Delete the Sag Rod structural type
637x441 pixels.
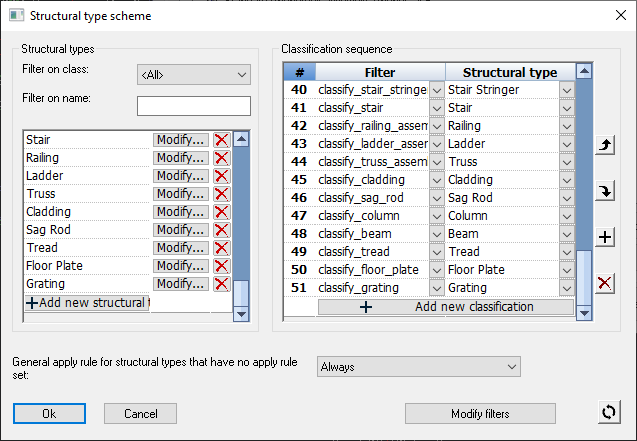[221, 230]
